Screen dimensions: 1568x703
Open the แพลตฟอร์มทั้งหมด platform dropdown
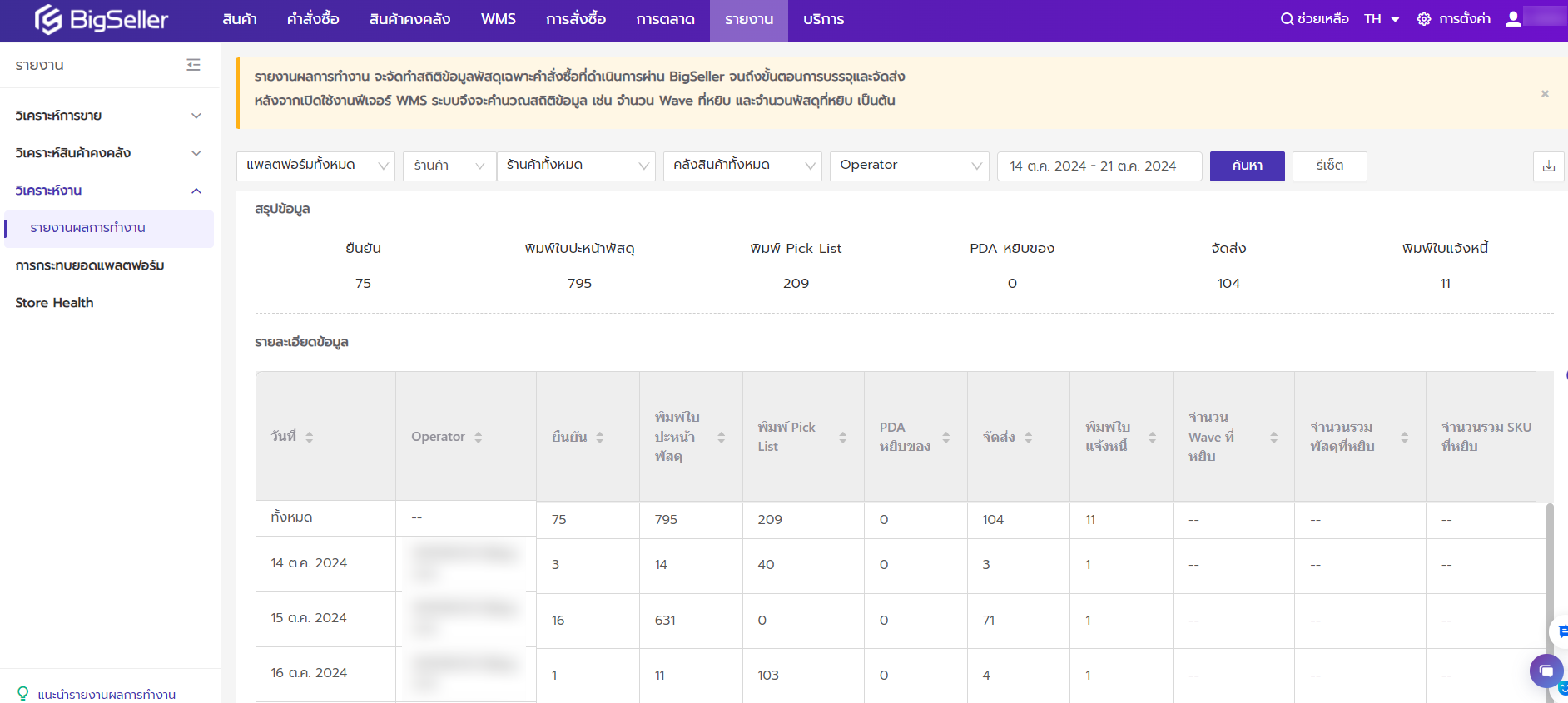tap(315, 166)
